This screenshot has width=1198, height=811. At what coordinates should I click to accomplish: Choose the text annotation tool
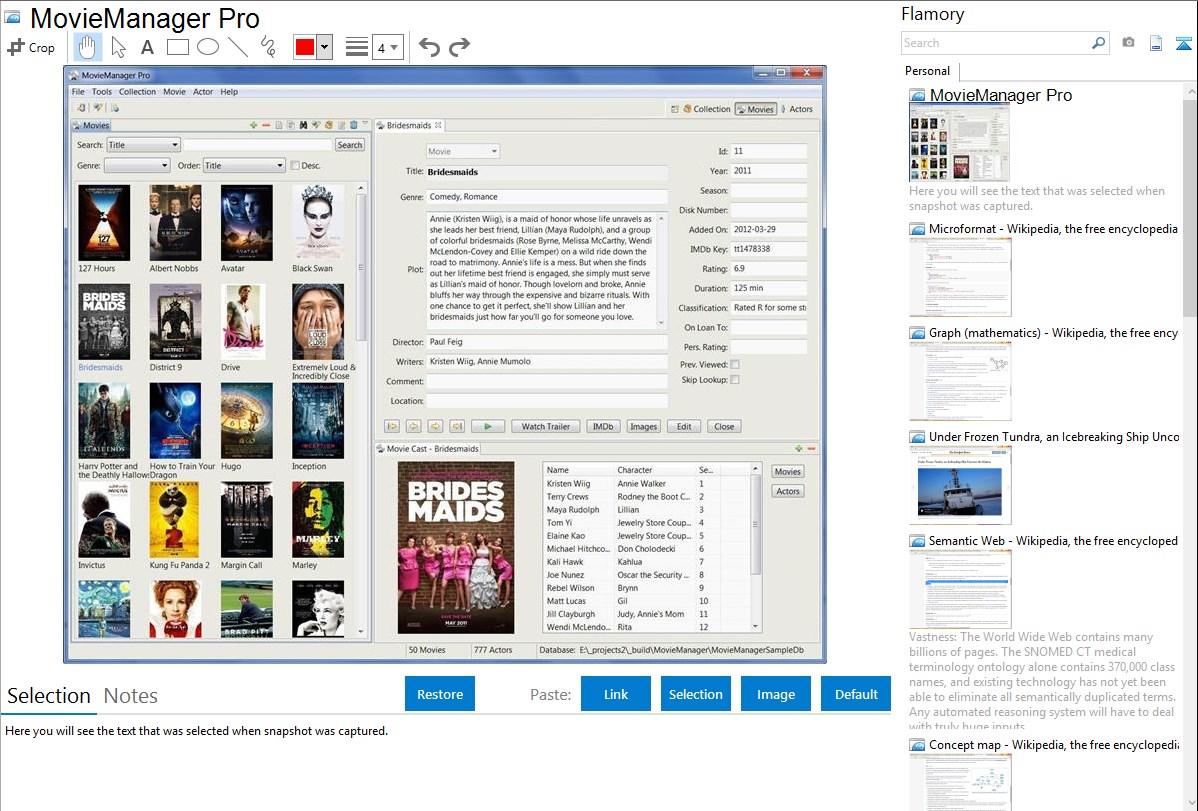147,47
